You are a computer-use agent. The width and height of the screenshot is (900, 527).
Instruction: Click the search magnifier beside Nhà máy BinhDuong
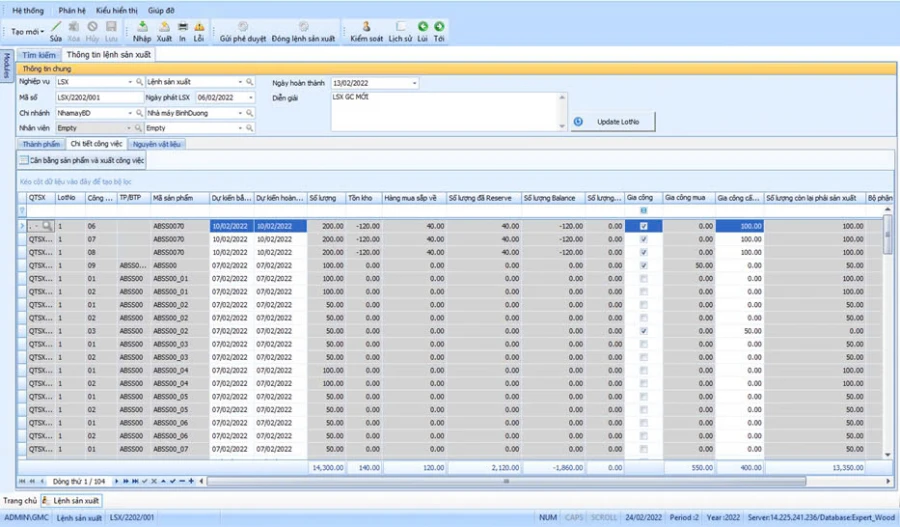(250, 113)
